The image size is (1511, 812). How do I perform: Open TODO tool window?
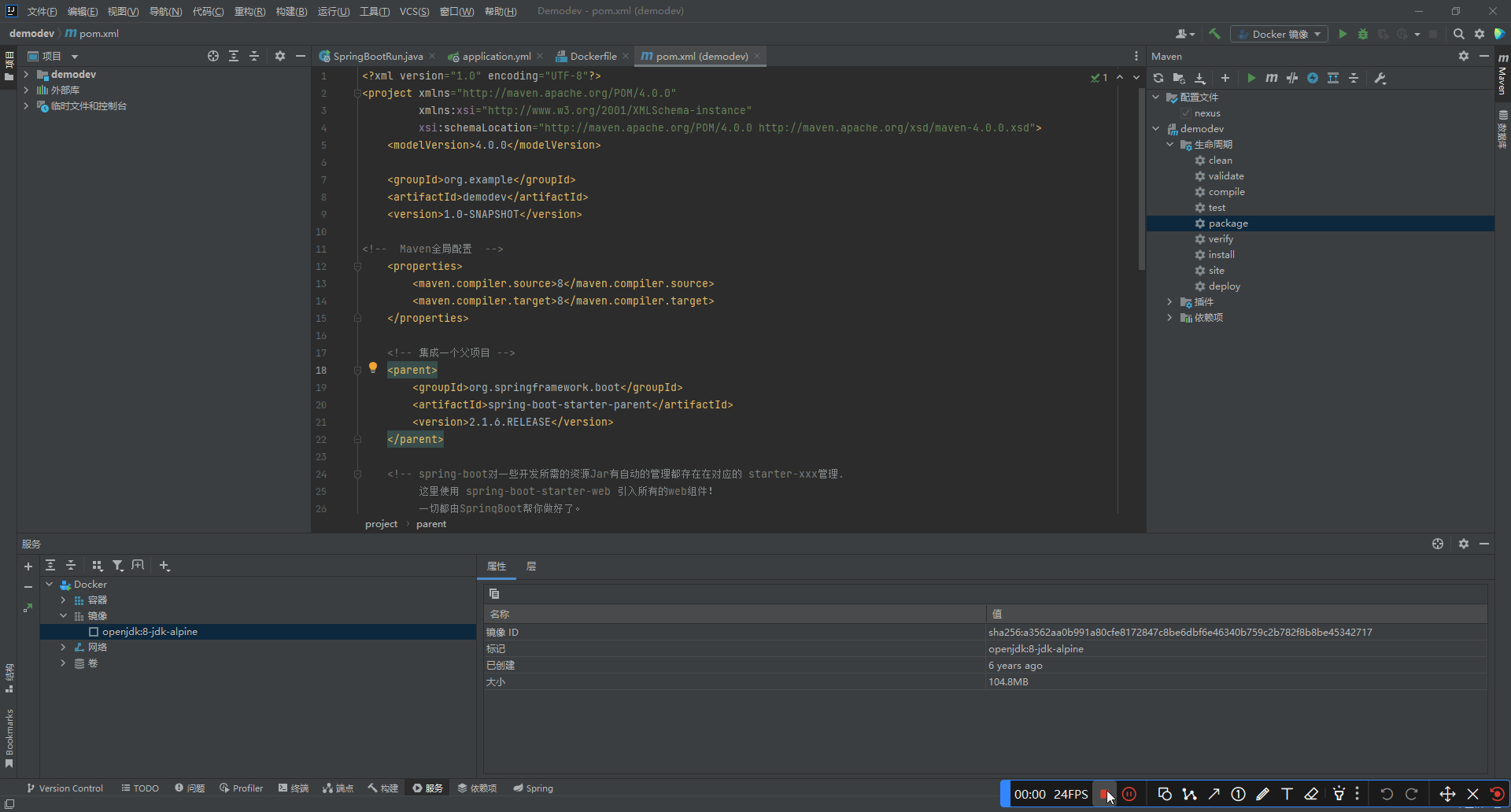tap(140, 788)
